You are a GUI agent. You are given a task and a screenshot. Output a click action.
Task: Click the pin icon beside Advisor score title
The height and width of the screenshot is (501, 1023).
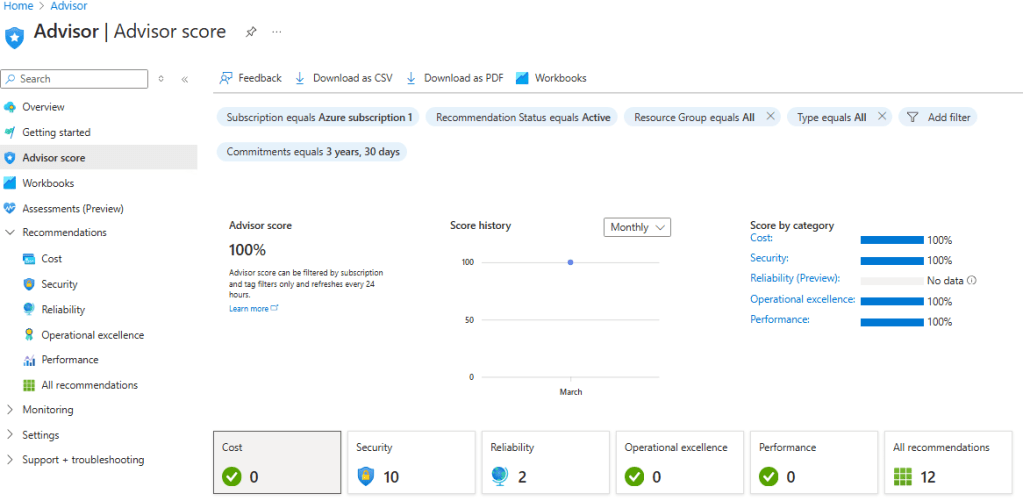tap(250, 32)
